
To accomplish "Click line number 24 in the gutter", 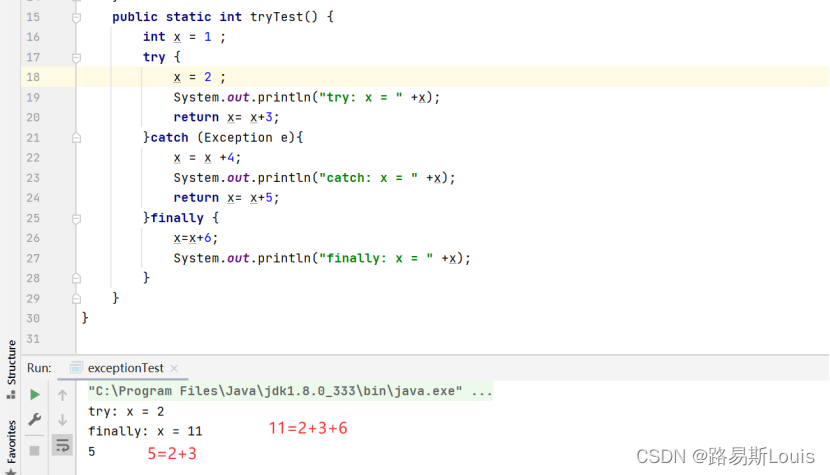I will (x=33, y=198).
